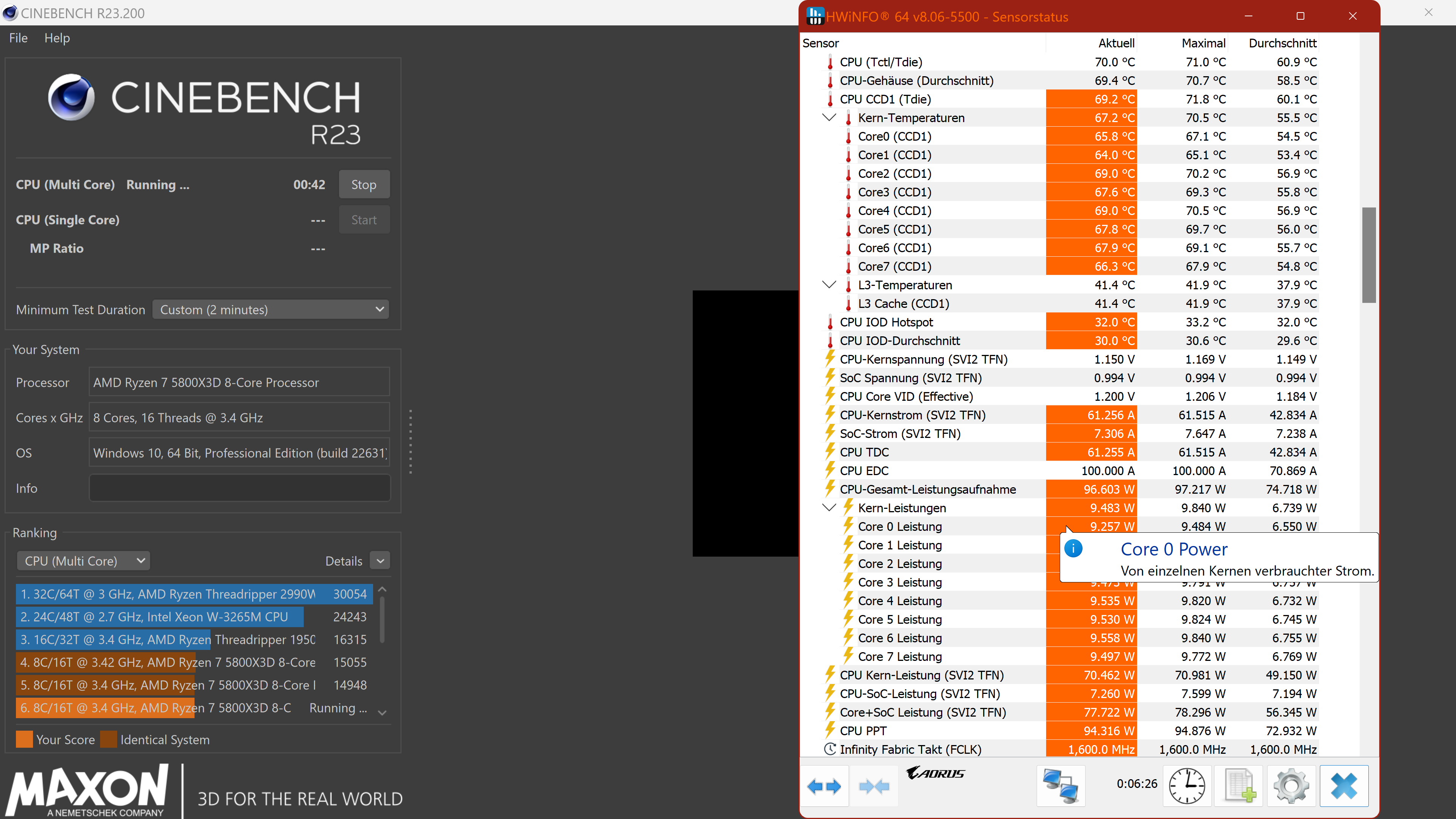Select ranking entry 4 scoring 15055
Screen dimensions: 1456x819
click(195, 662)
